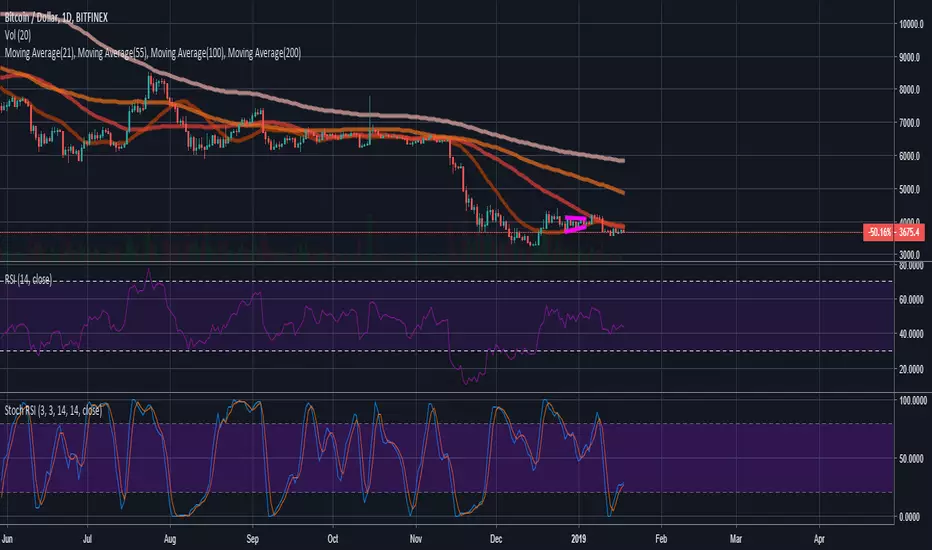Click the 60.0000 RSI scale value
932x550 pixels.
[911, 300]
